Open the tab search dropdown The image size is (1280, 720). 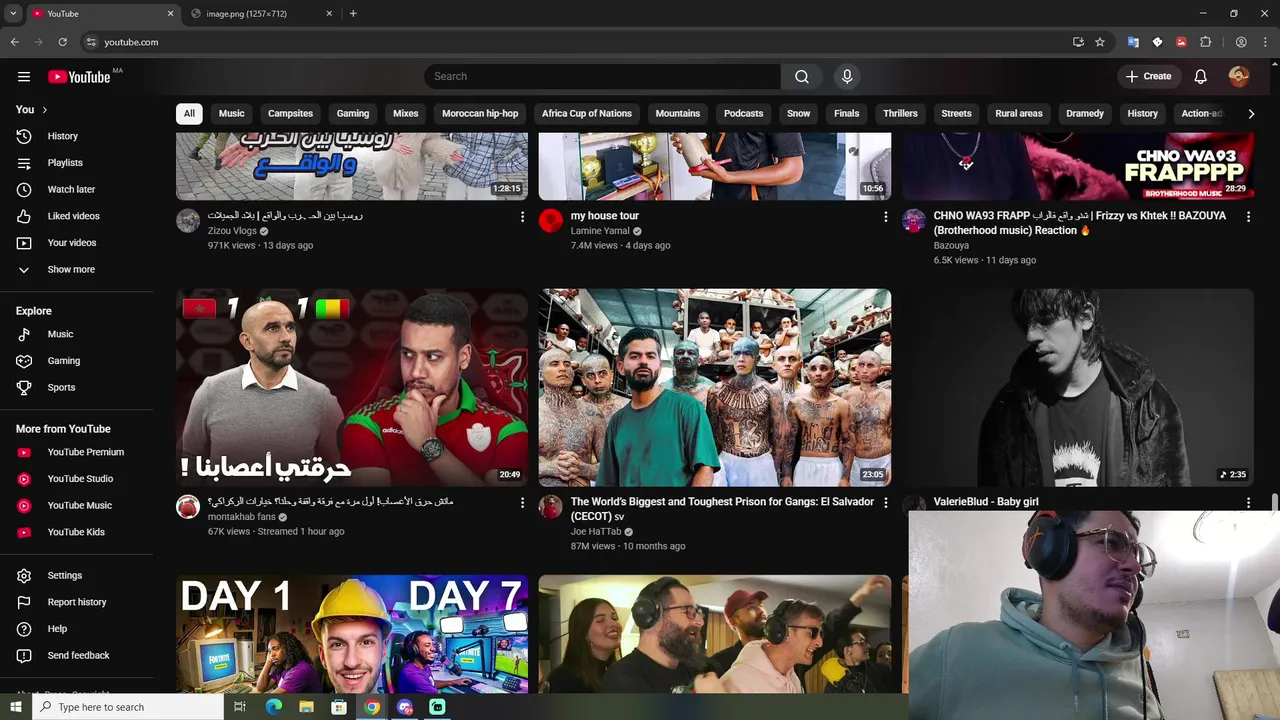13,13
